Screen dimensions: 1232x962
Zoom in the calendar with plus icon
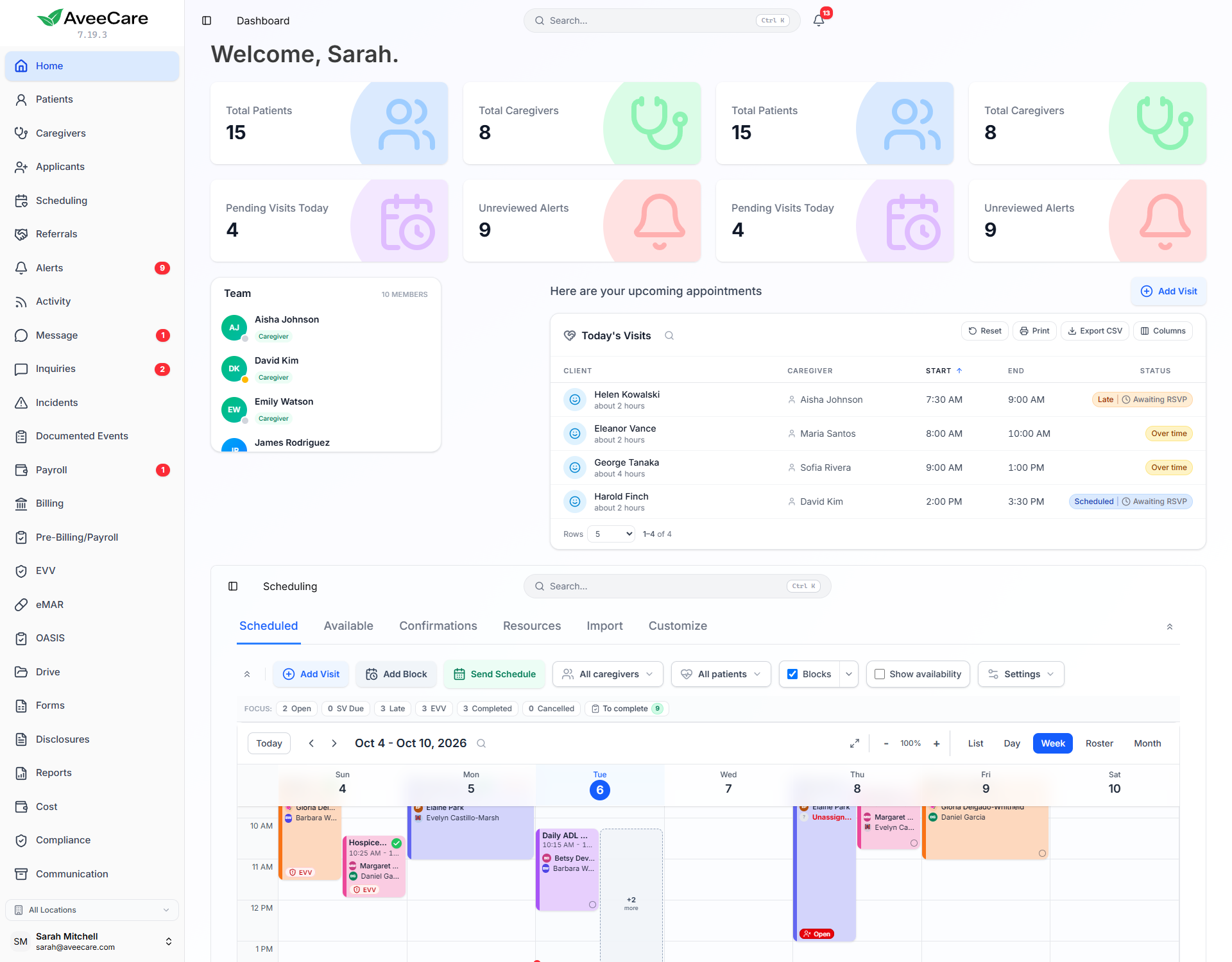937,743
